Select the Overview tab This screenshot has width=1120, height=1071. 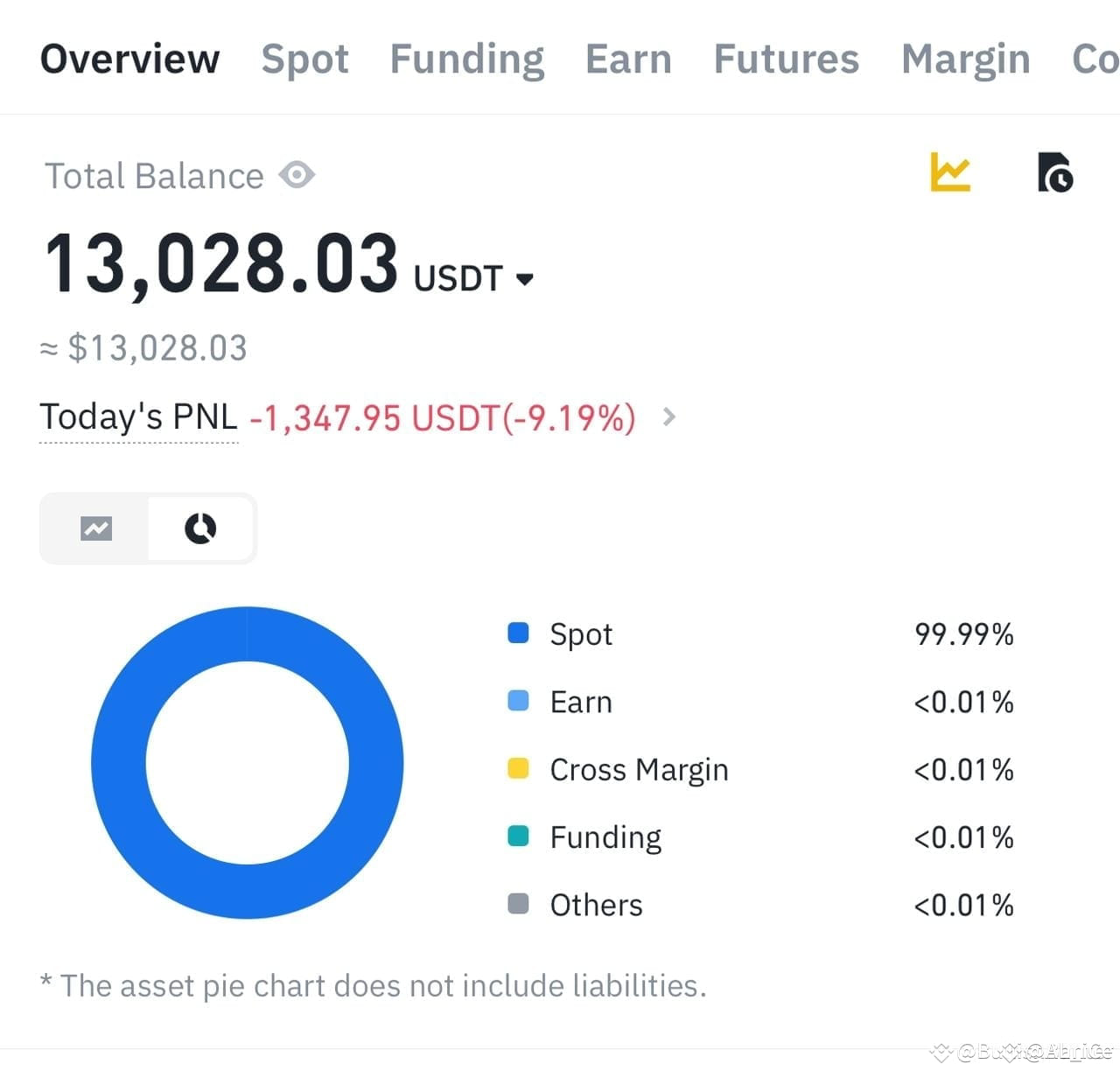(x=129, y=59)
